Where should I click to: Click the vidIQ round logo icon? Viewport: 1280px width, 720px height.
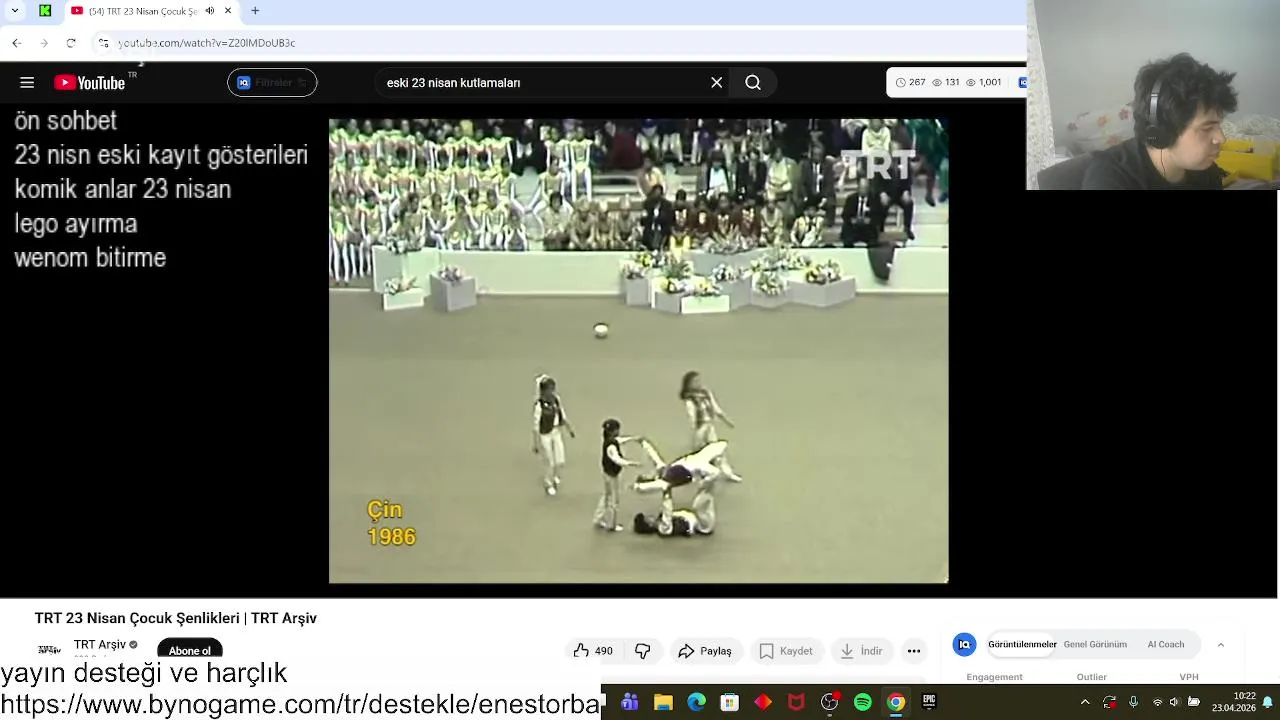(964, 645)
